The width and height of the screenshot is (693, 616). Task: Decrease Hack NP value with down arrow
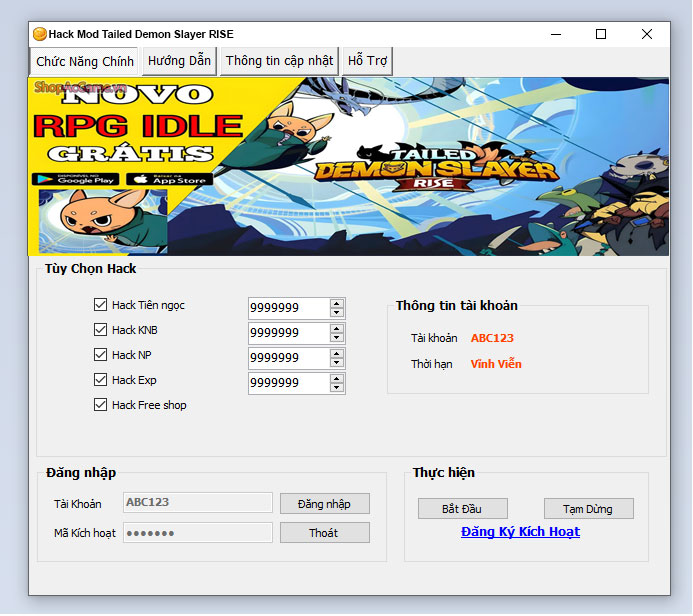[x=337, y=363]
